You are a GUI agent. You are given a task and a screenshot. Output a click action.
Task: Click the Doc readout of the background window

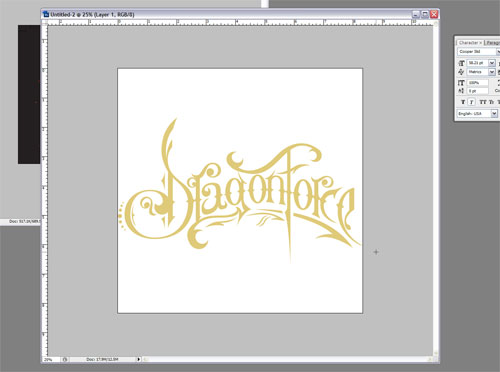[24, 221]
